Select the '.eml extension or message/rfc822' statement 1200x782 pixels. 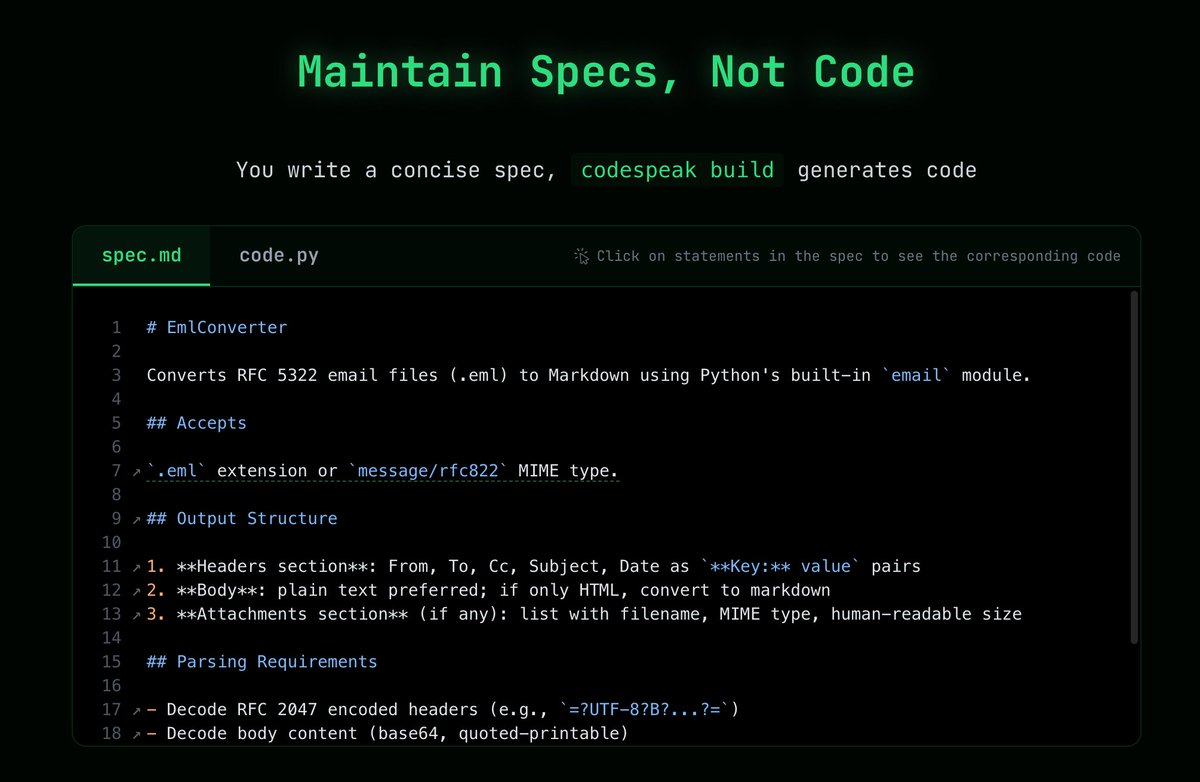point(383,471)
